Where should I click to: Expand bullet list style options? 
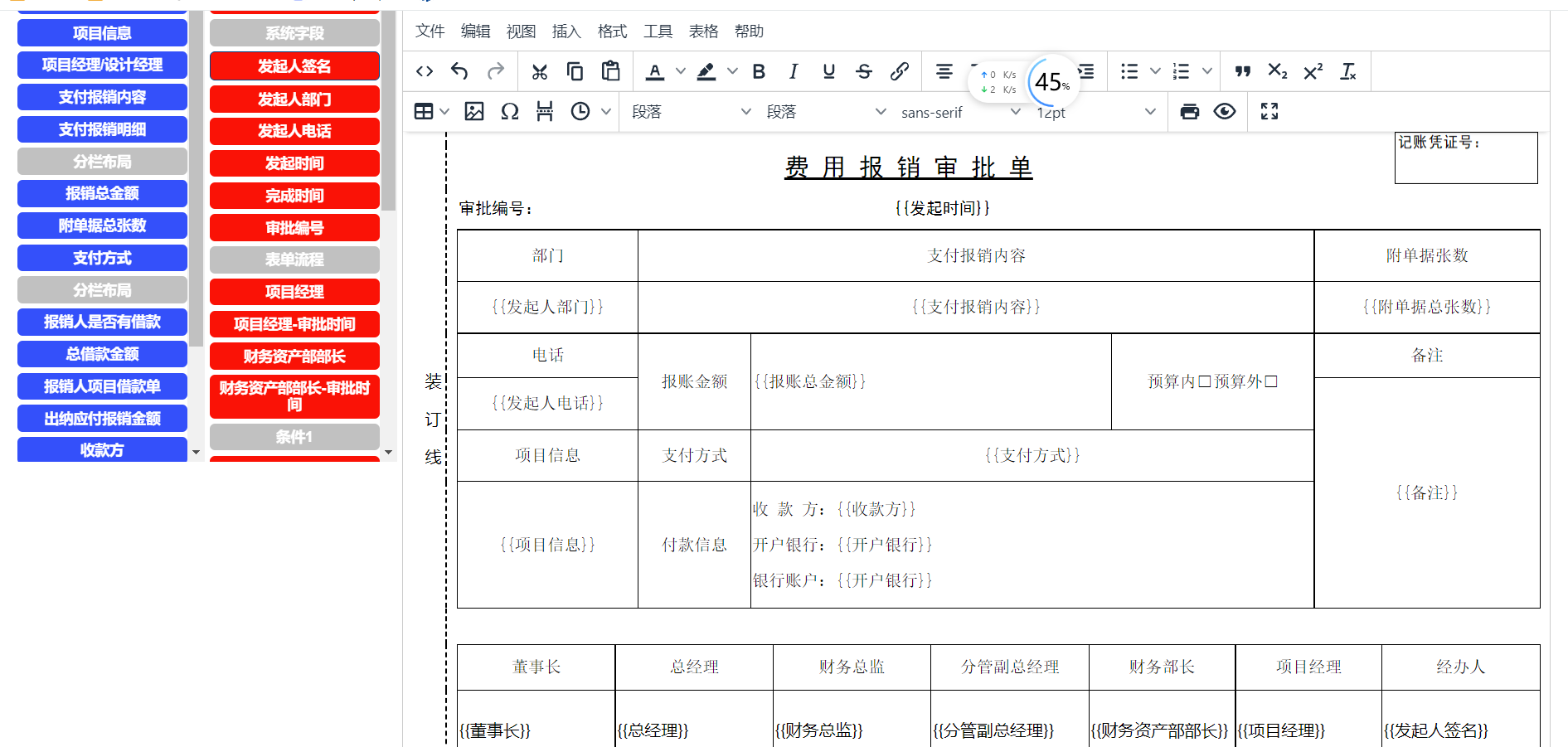[x=1155, y=72]
